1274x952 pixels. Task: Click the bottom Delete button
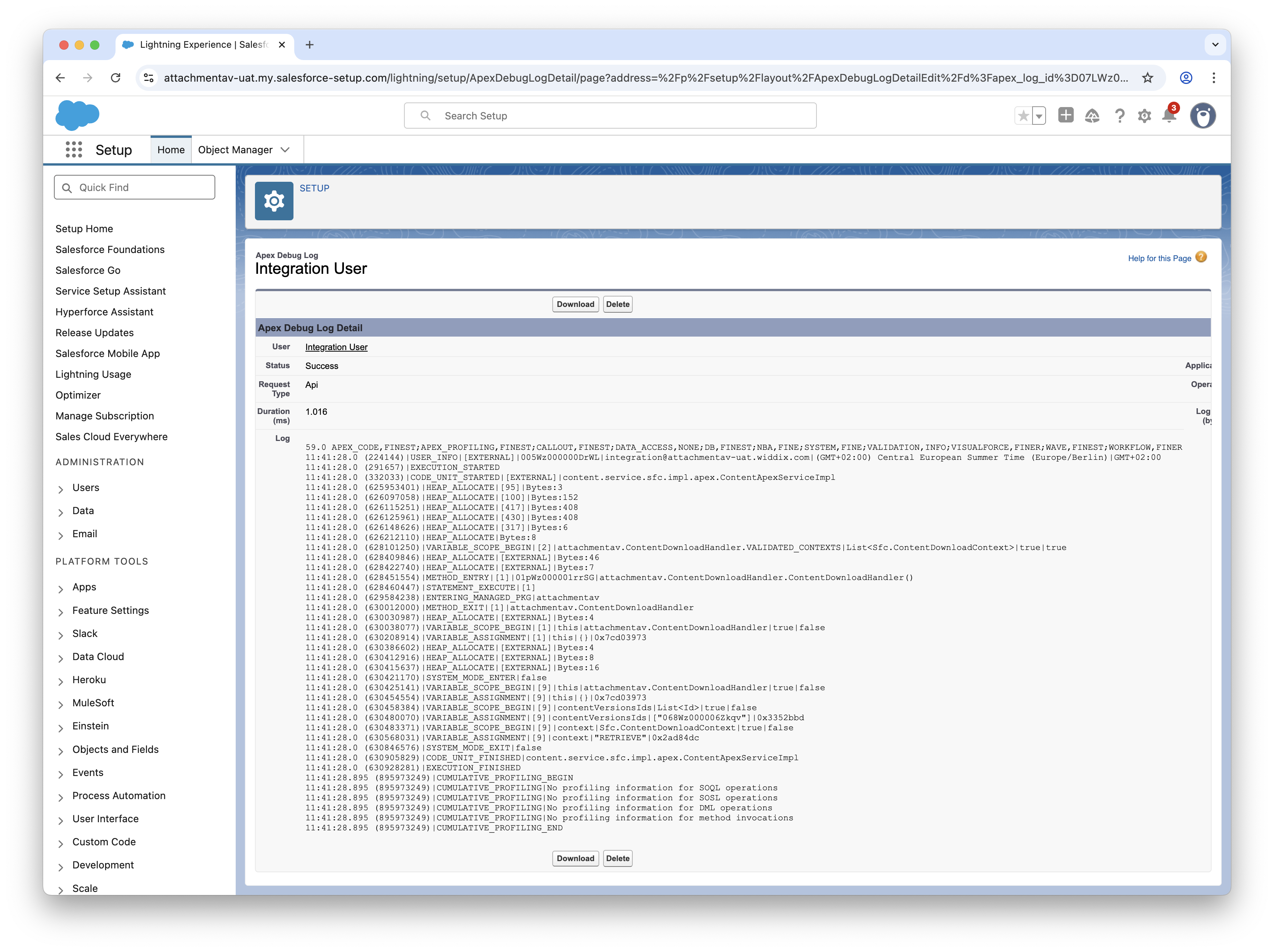coord(617,858)
